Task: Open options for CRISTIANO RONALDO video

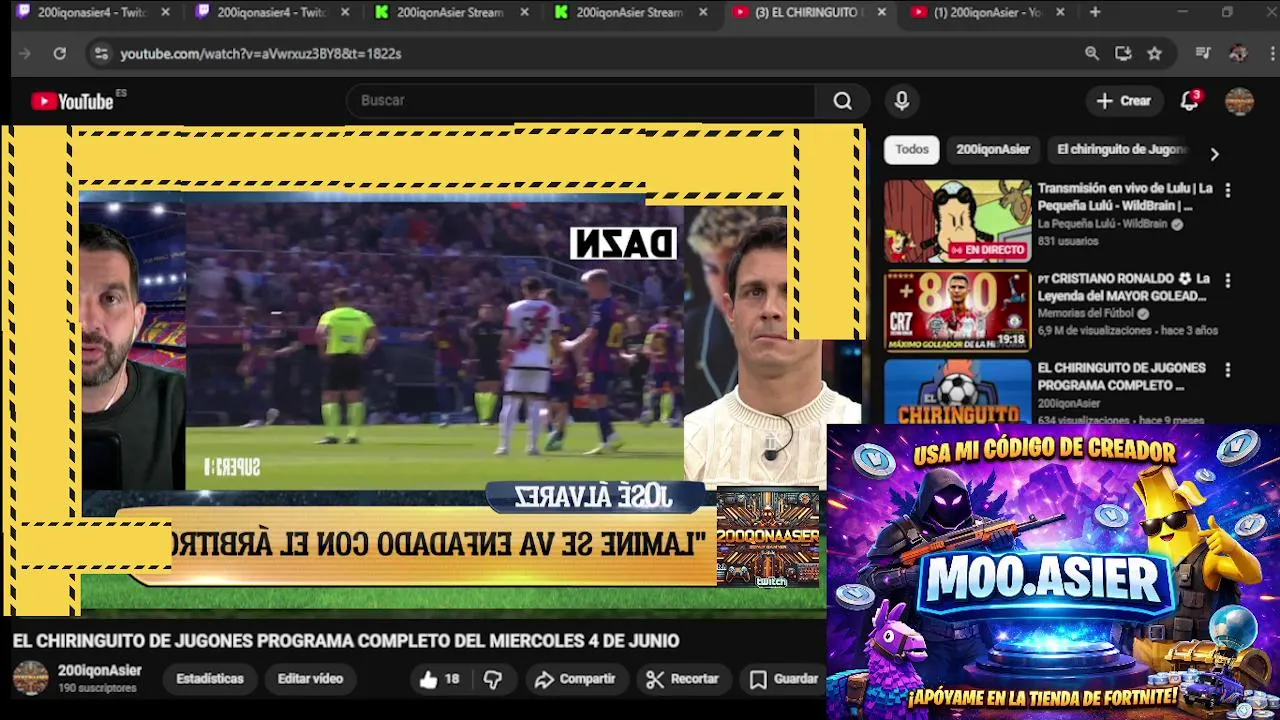Action: pos(1228,281)
